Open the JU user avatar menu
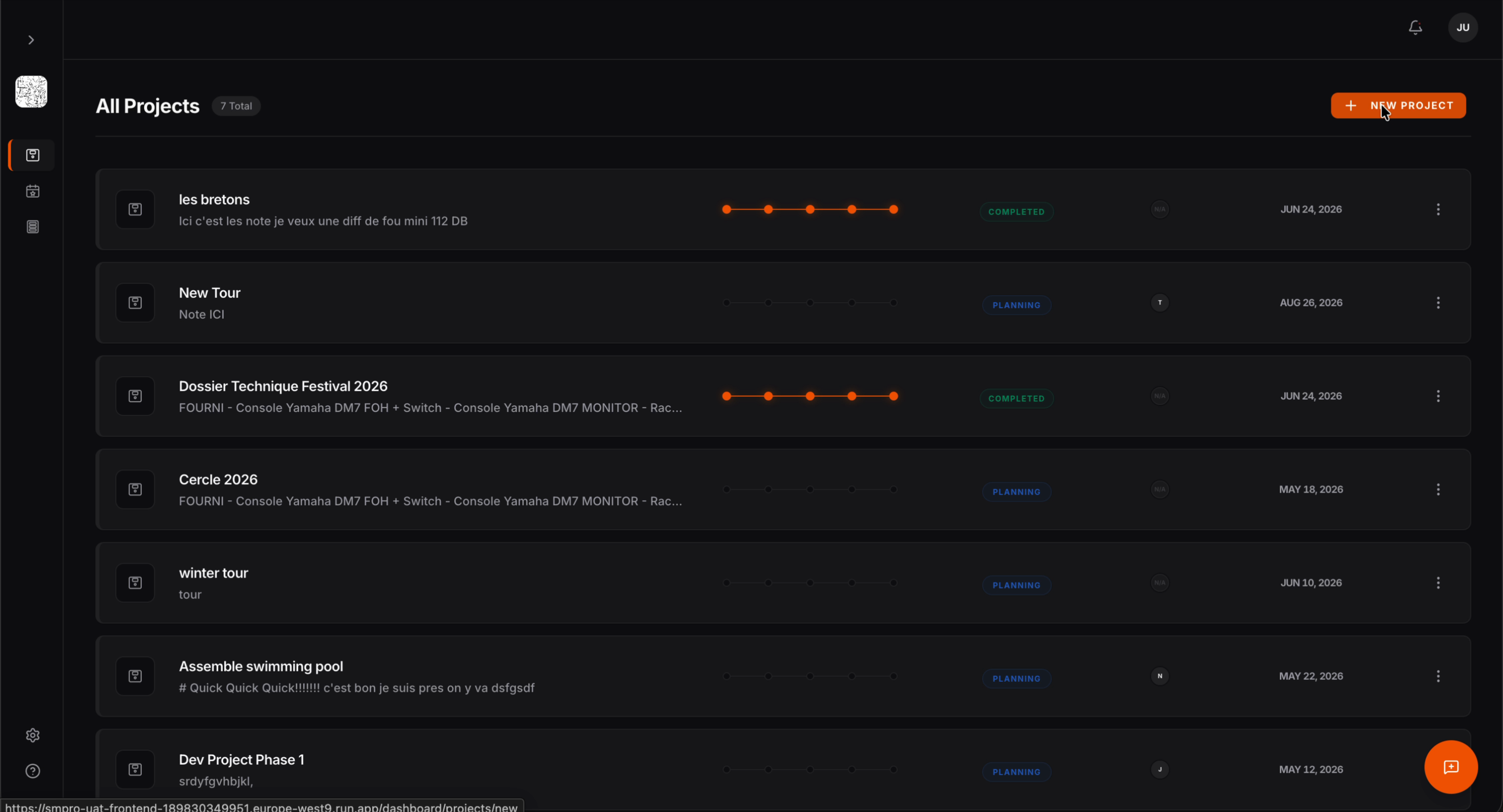This screenshot has height=812, width=1503. point(1463,27)
